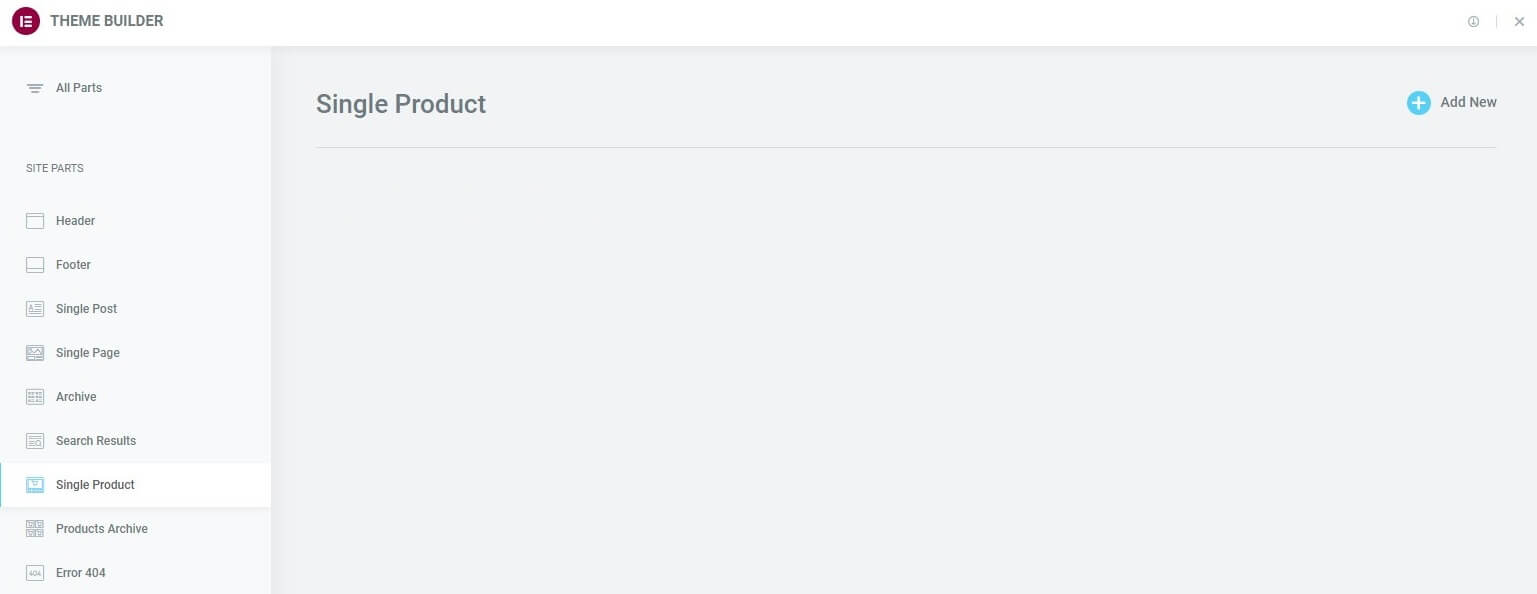Image resolution: width=1537 pixels, height=594 pixels.
Task: Click the Footer part icon
Action: (x=35, y=265)
